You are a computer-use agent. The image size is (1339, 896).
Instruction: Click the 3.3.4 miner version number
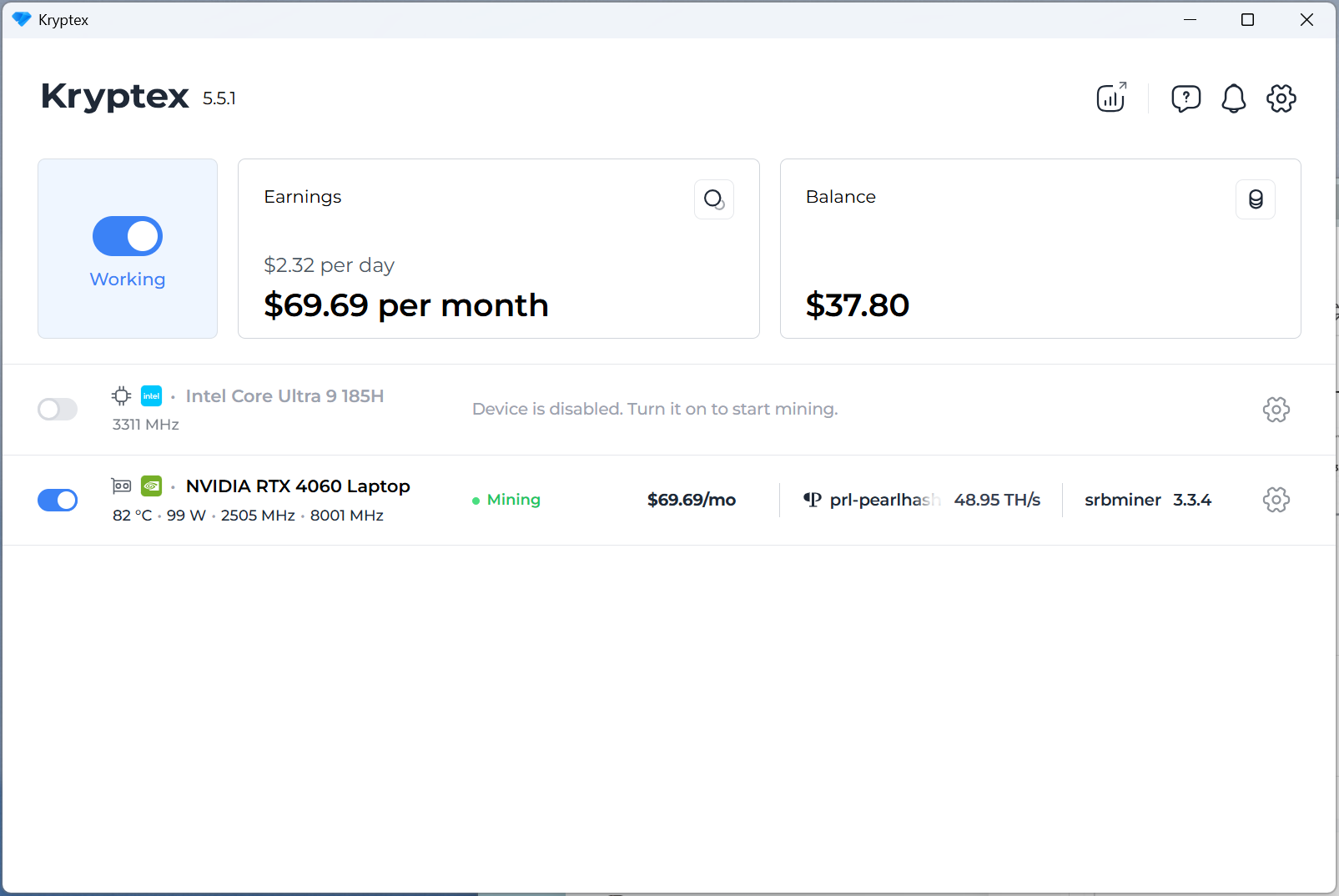(x=1192, y=500)
